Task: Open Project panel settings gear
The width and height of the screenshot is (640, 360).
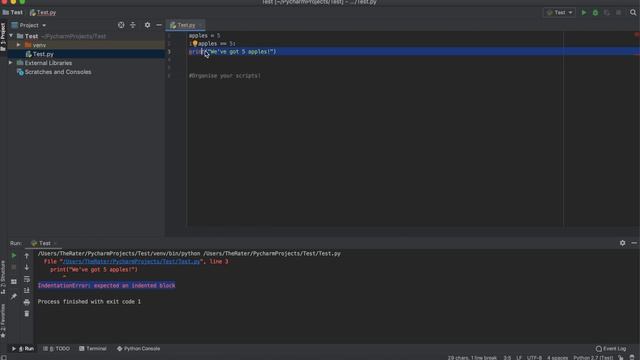Action: click(147, 25)
